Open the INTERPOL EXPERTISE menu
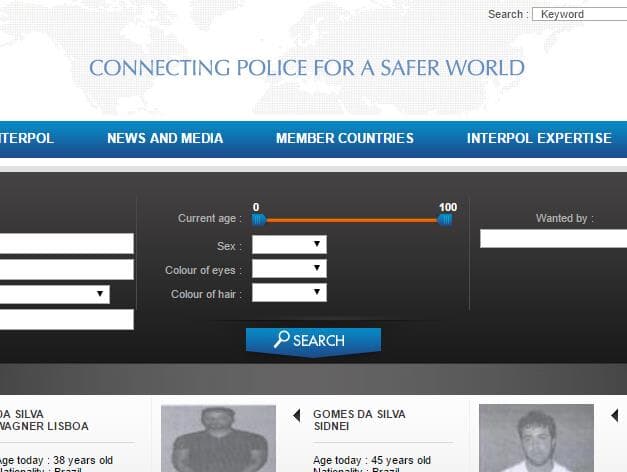The width and height of the screenshot is (627, 472). (539, 138)
